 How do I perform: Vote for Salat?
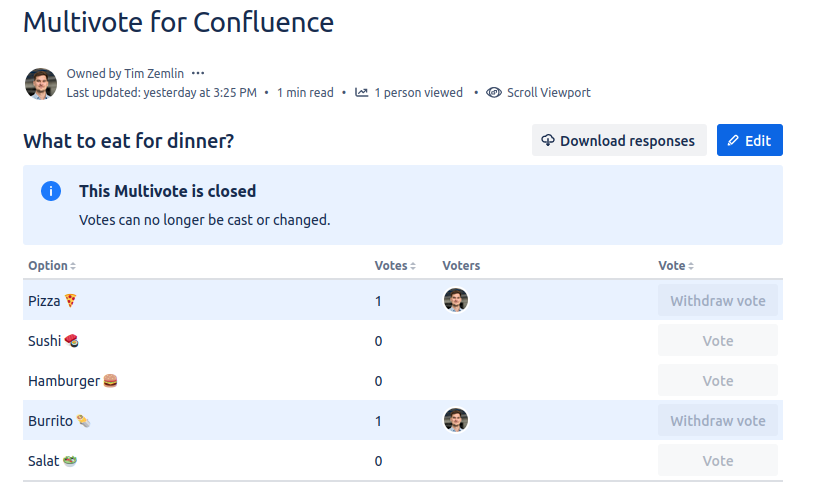[x=717, y=461]
